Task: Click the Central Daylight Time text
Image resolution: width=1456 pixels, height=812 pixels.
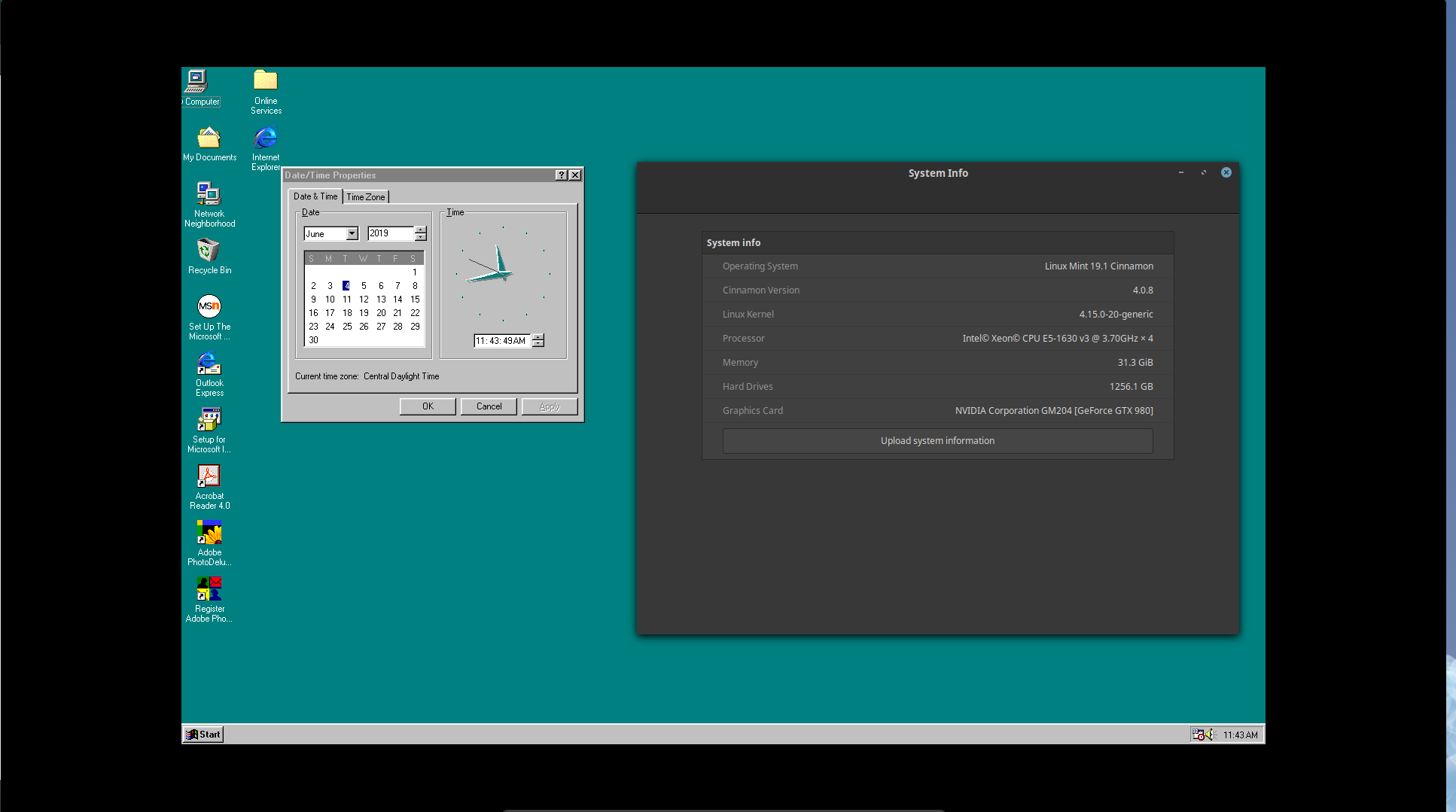Action: [401, 376]
